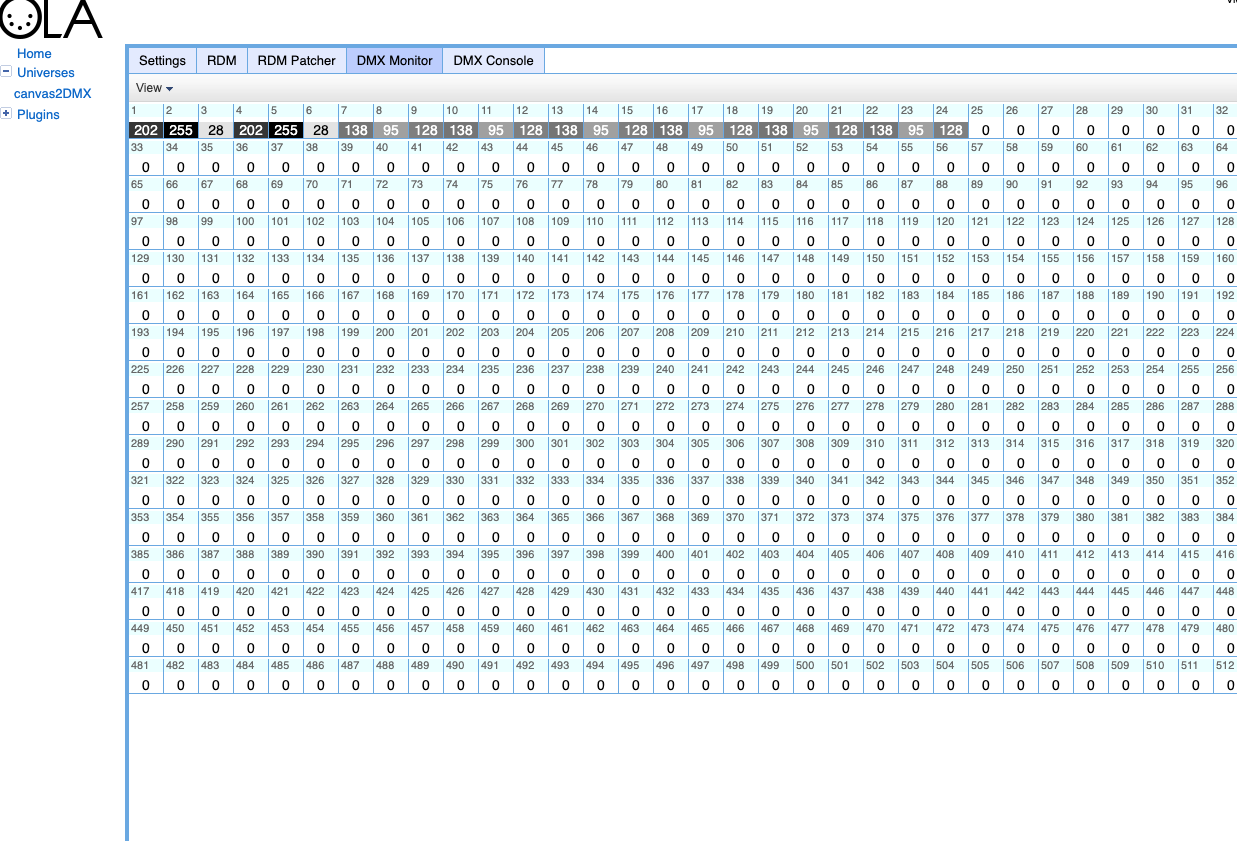This screenshot has height=841, width=1237.
Task: Click channel 3 value 28
Action: coord(216,130)
